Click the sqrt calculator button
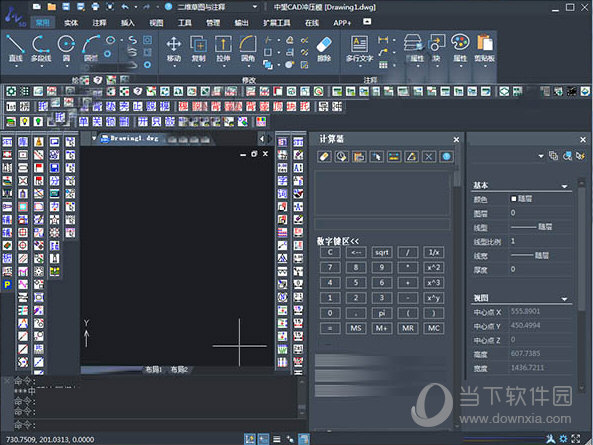 pyautogui.click(x=382, y=252)
